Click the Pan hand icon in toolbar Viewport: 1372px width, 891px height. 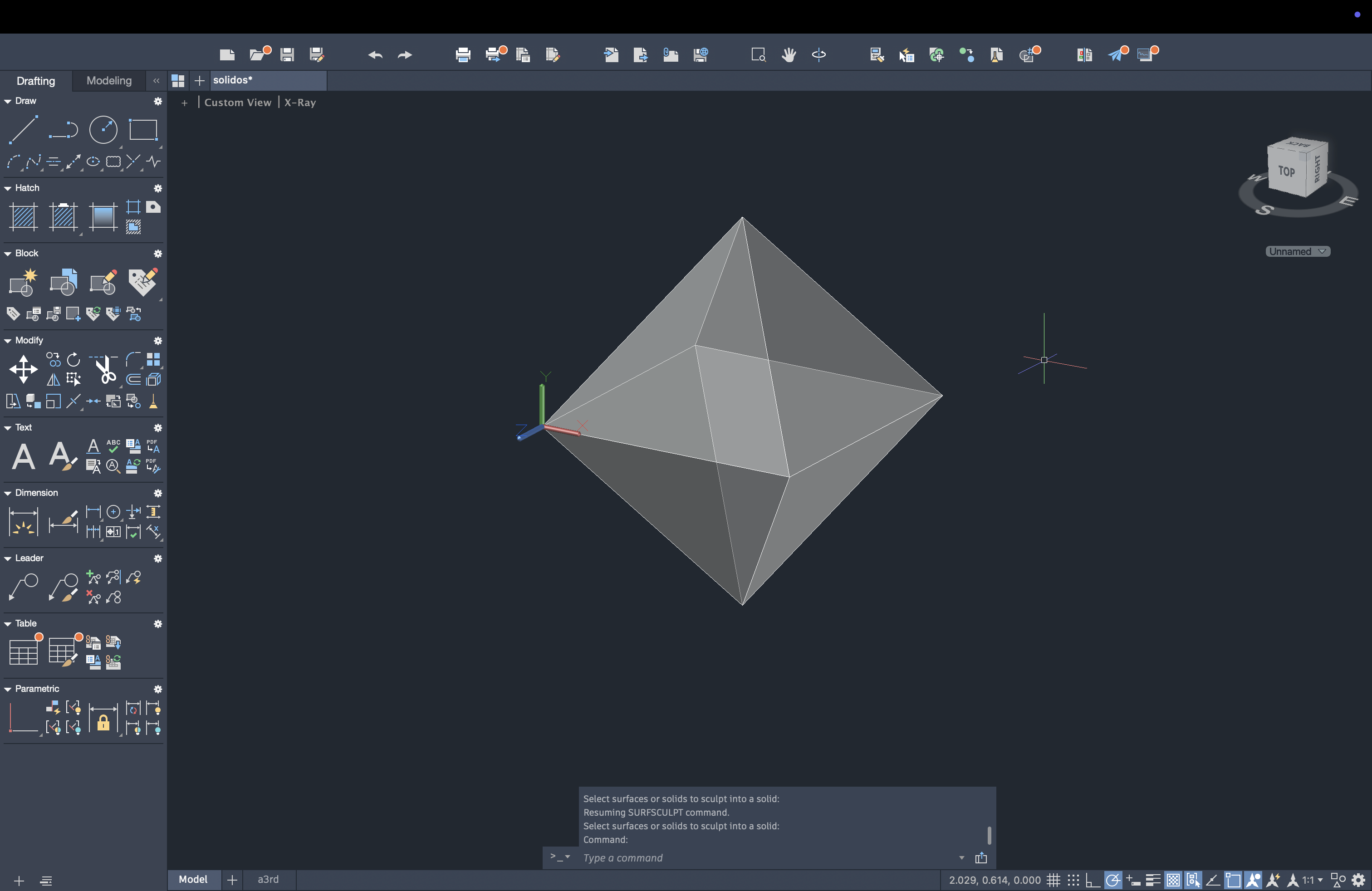click(x=789, y=55)
